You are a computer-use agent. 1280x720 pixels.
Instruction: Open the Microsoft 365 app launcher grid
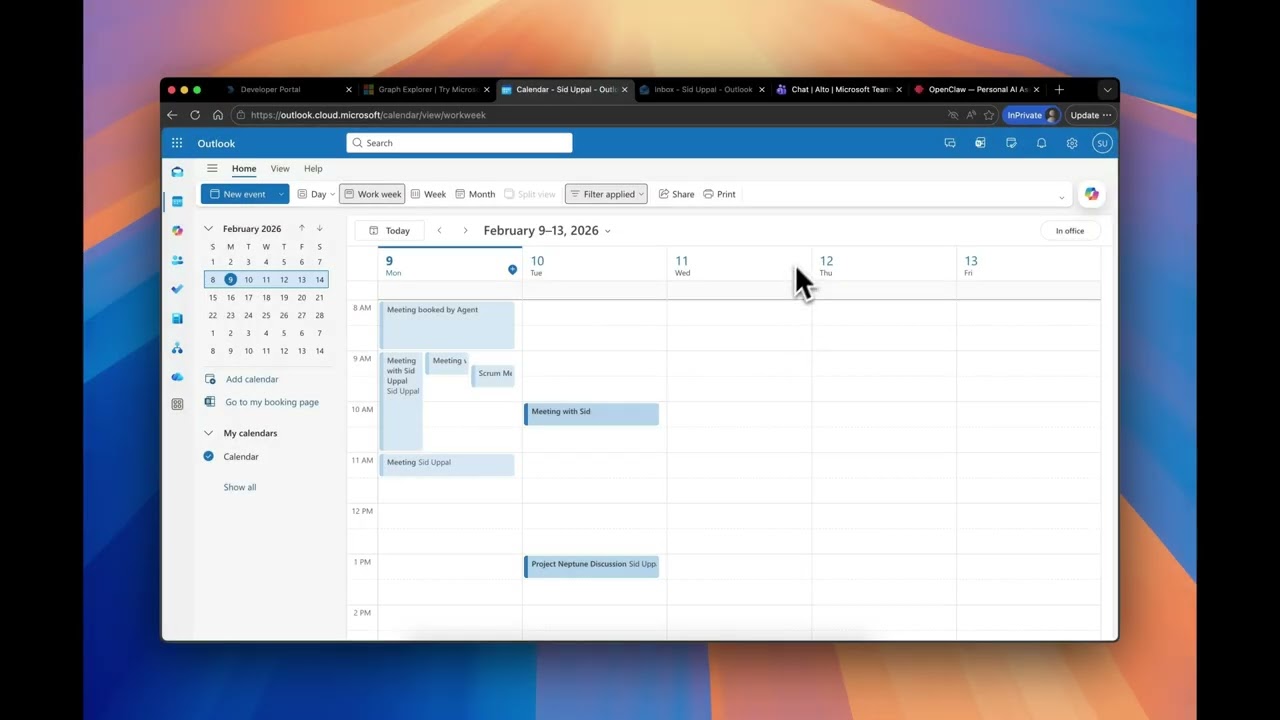[177, 143]
